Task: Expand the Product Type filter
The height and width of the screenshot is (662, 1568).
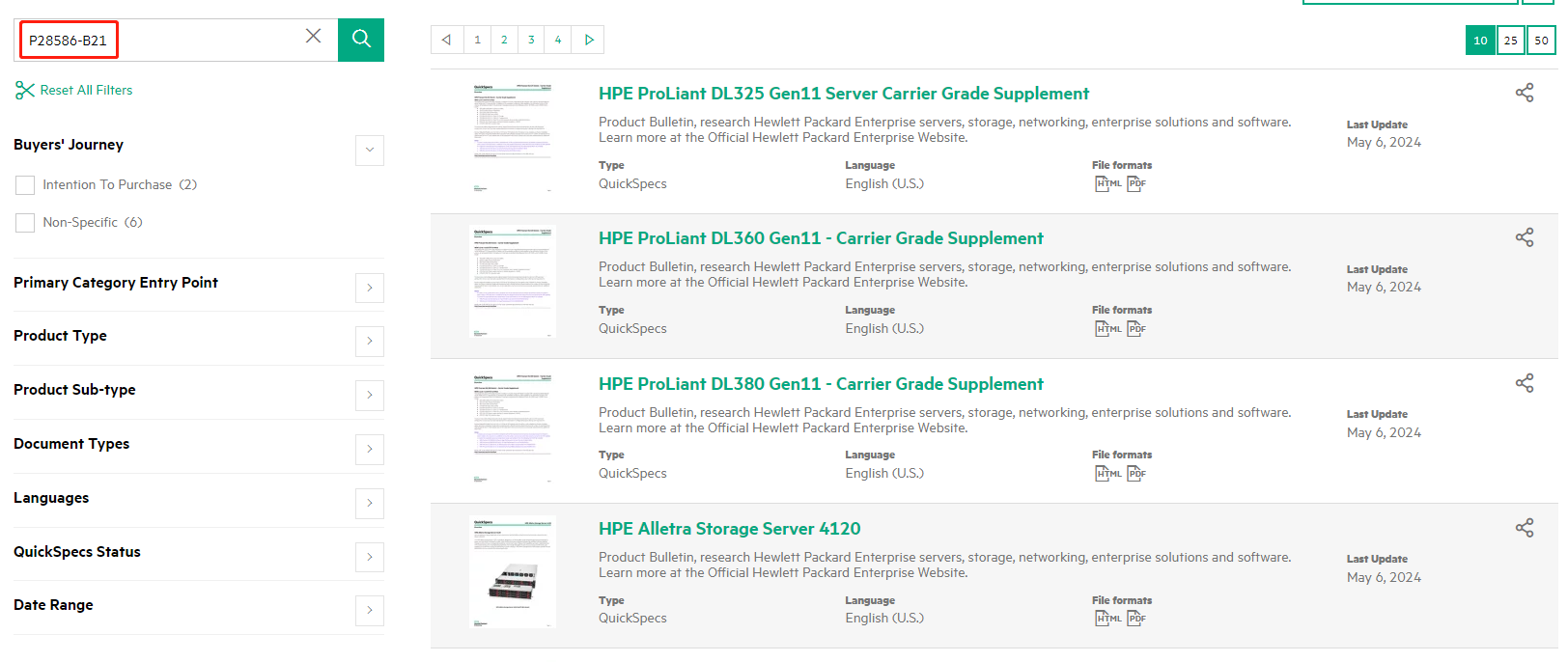Action: coord(369,342)
